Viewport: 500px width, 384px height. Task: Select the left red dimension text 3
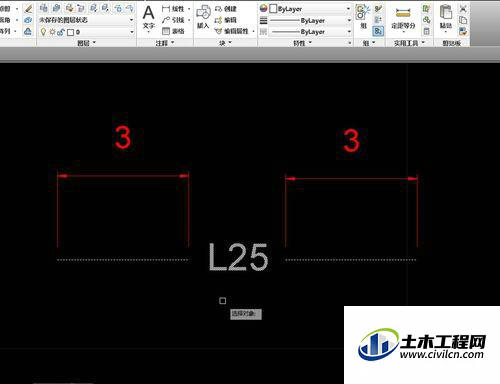pyautogui.click(x=123, y=137)
